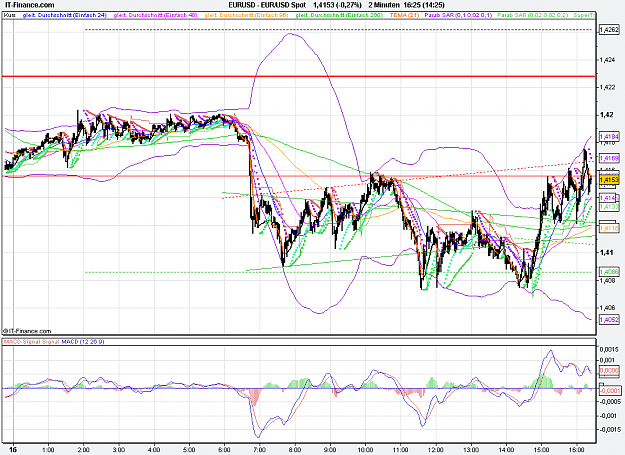Click the 1,408 price axis label
Viewport: 625px width, 455px height.
607,280
